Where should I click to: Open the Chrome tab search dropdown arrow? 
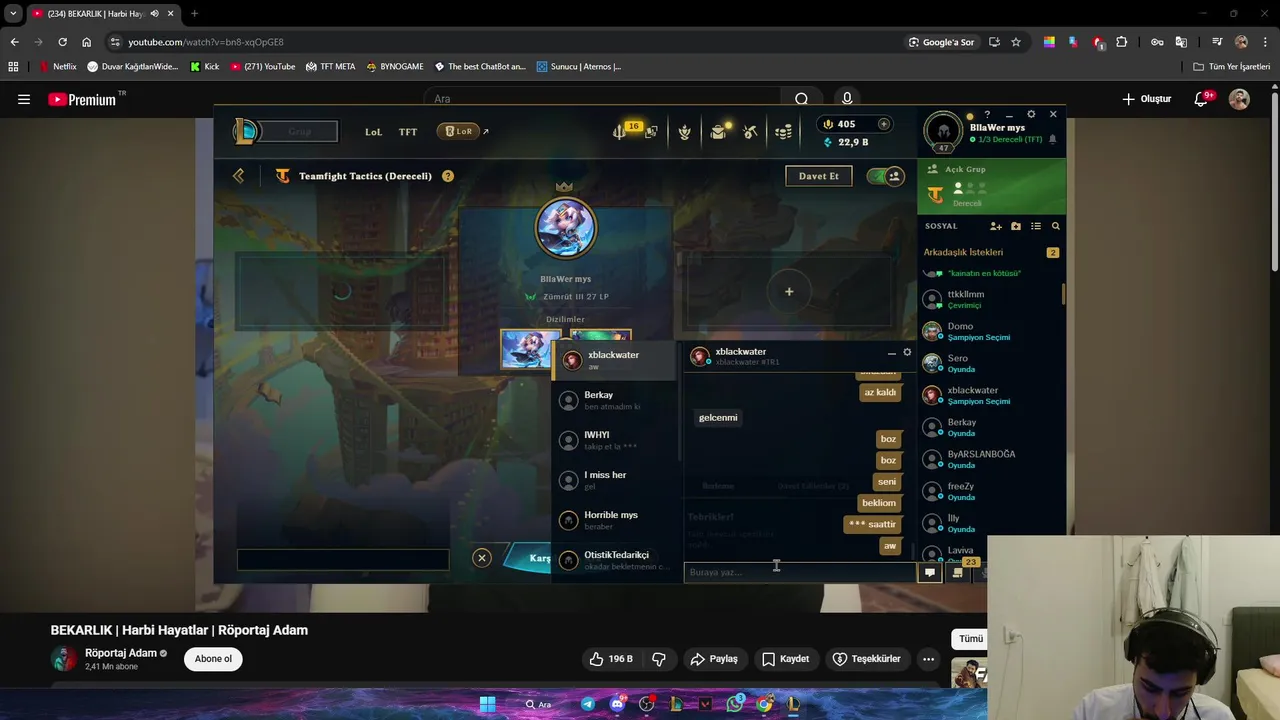[13, 14]
